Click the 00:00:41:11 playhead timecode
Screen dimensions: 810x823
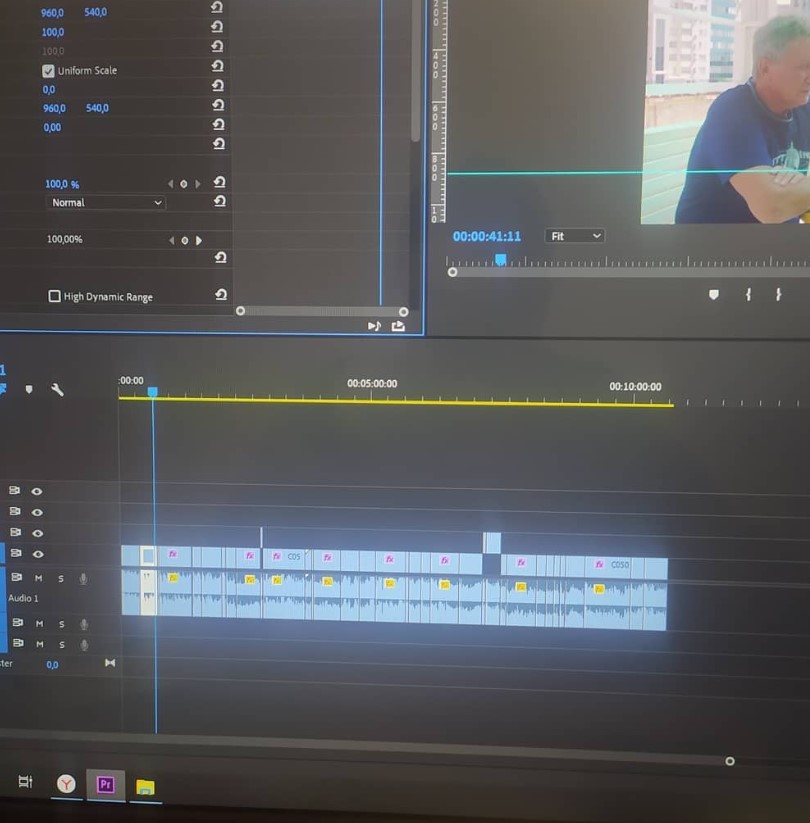pos(487,237)
